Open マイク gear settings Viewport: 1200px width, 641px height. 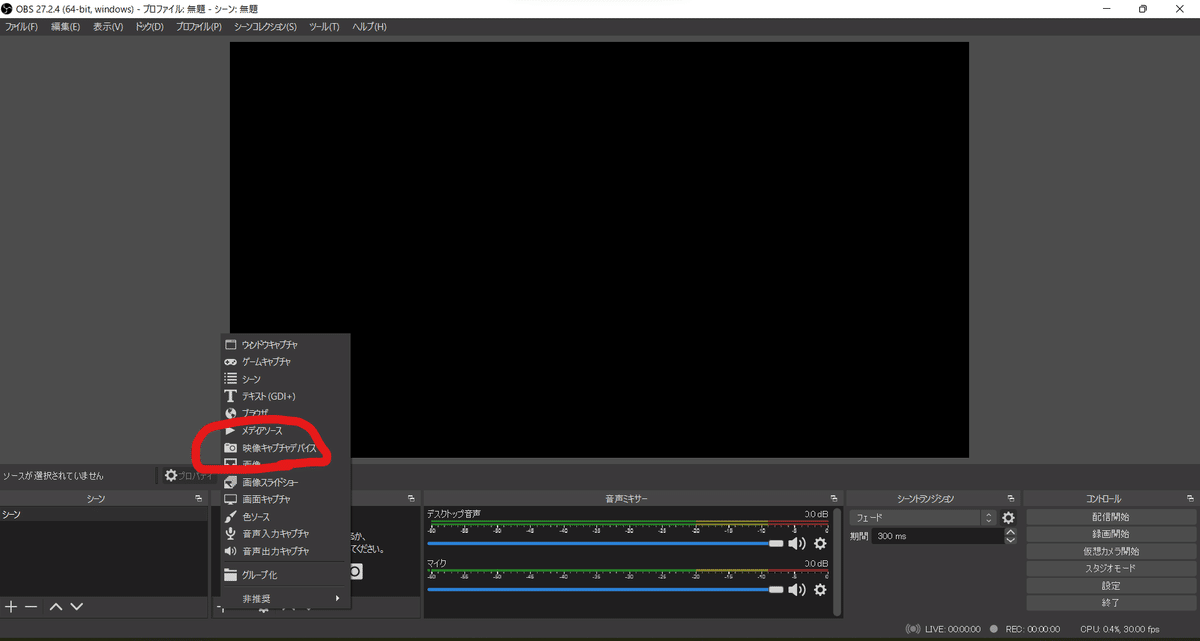coord(820,590)
